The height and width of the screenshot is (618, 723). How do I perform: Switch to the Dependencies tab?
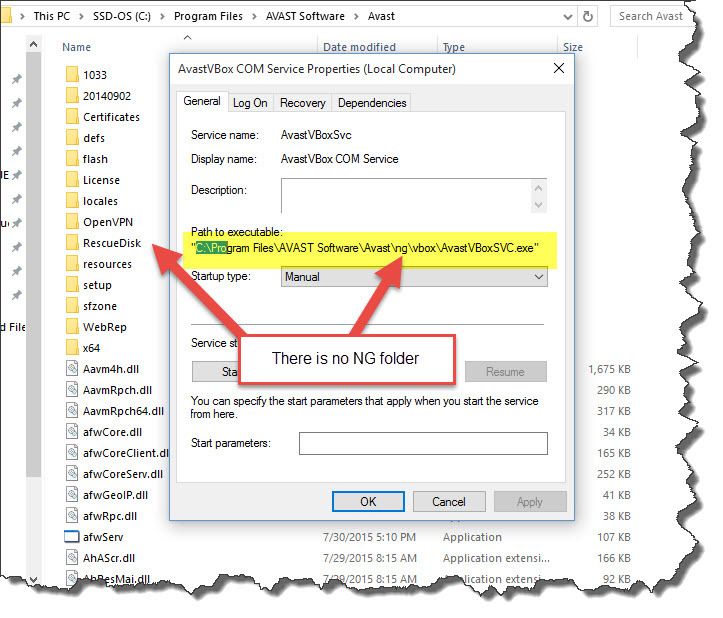click(x=372, y=103)
